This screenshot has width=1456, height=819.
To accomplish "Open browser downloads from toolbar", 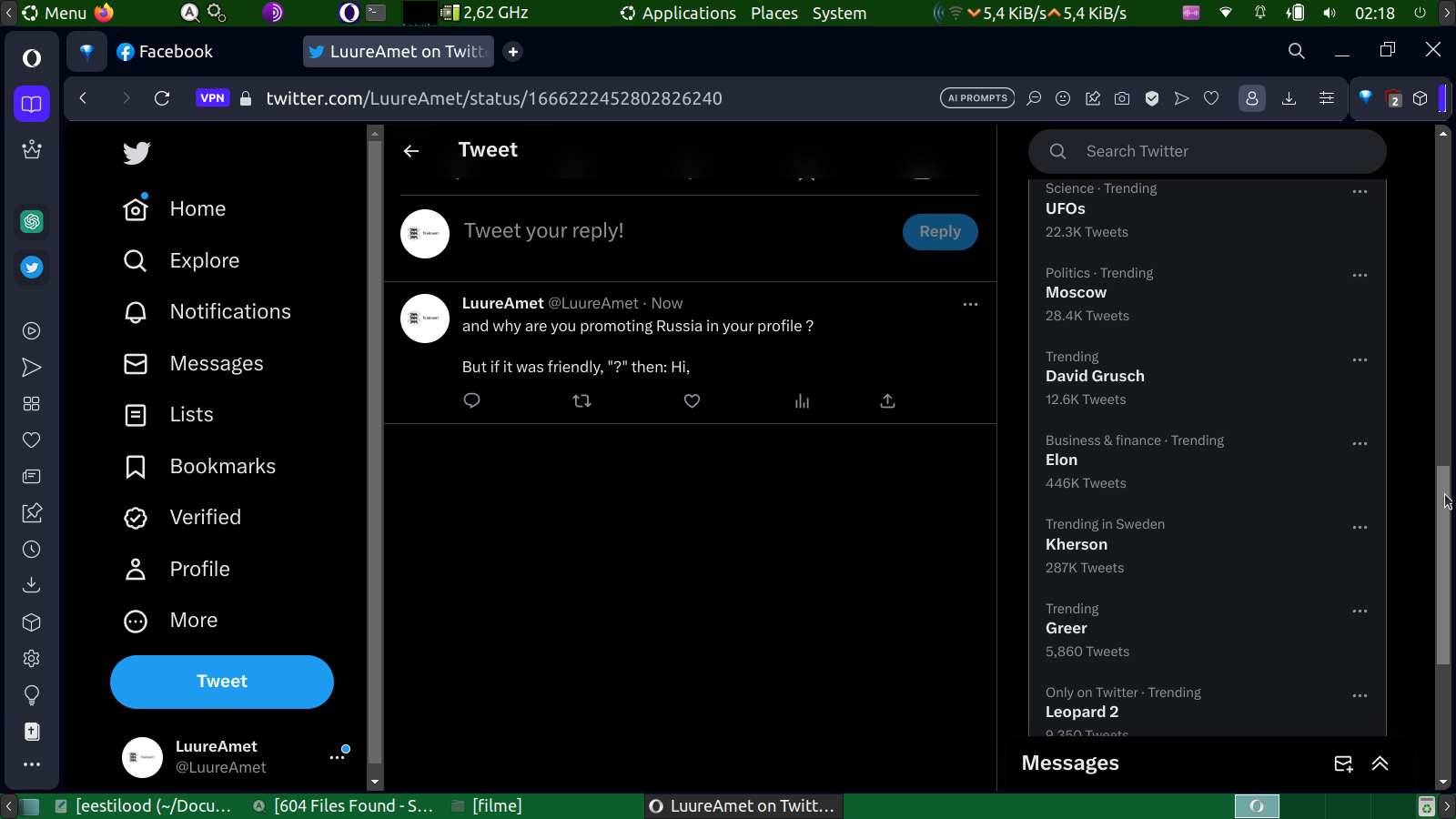I will click(x=1289, y=98).
